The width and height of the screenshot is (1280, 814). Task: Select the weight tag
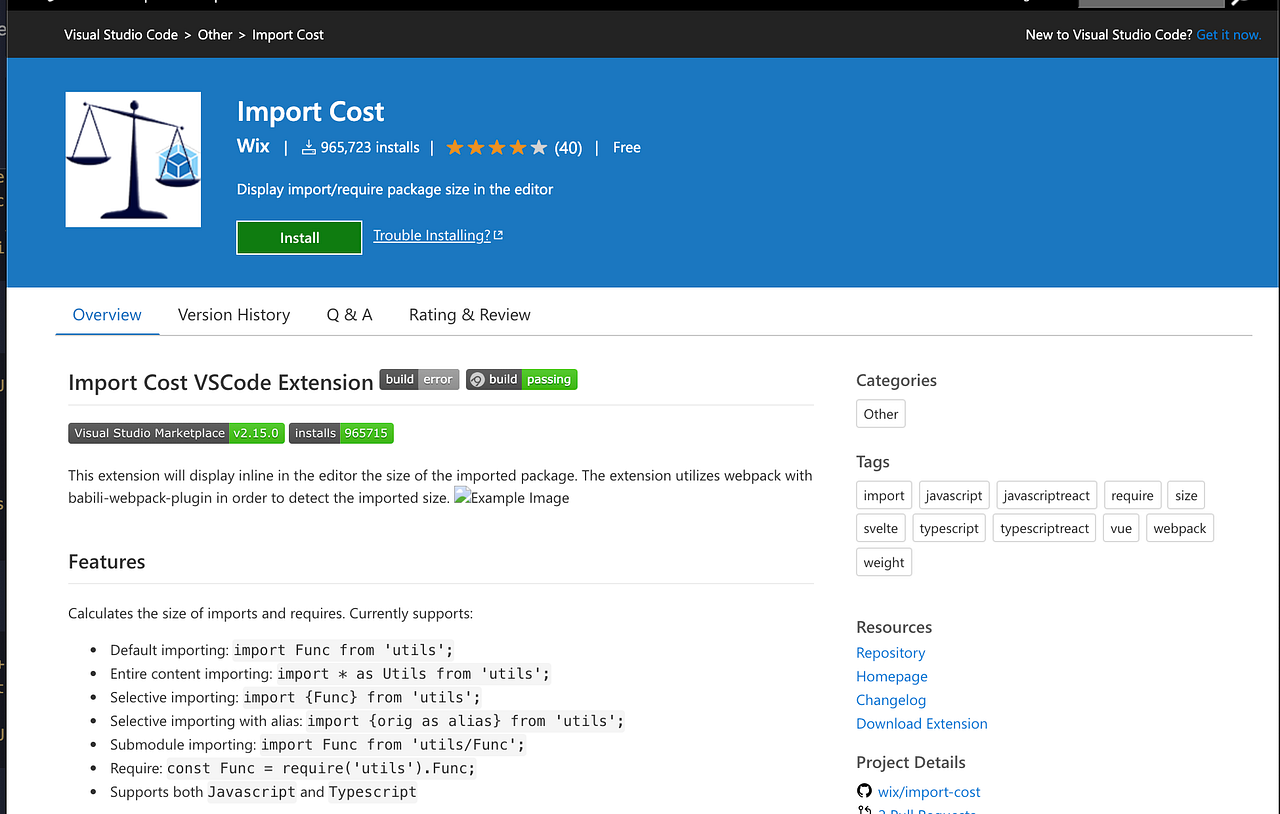[x=884, y=562]
